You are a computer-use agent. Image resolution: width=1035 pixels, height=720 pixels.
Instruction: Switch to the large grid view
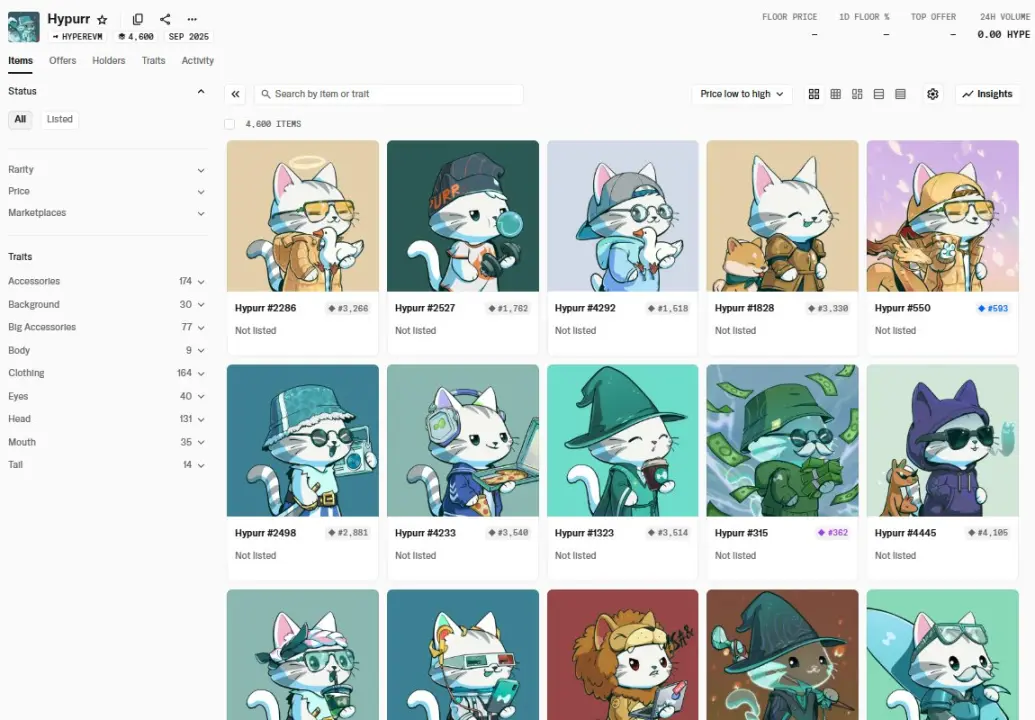814,94
